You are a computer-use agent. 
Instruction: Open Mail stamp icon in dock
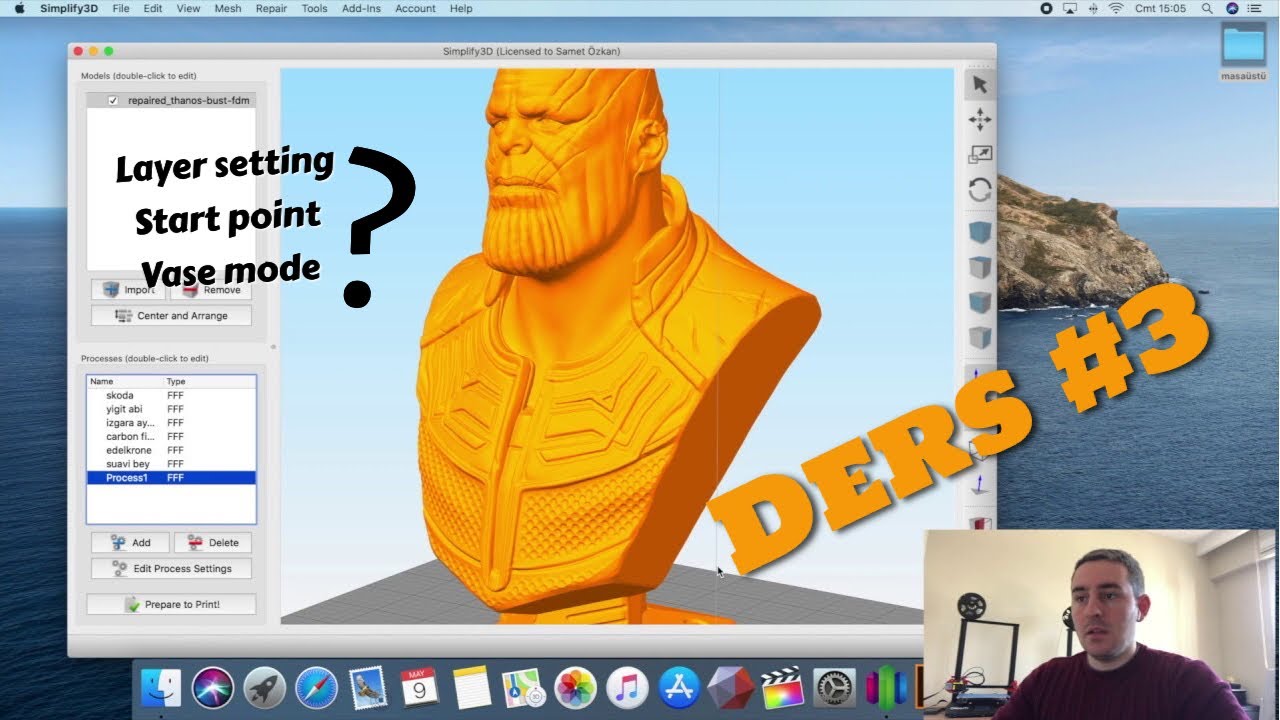pos(368,687)
